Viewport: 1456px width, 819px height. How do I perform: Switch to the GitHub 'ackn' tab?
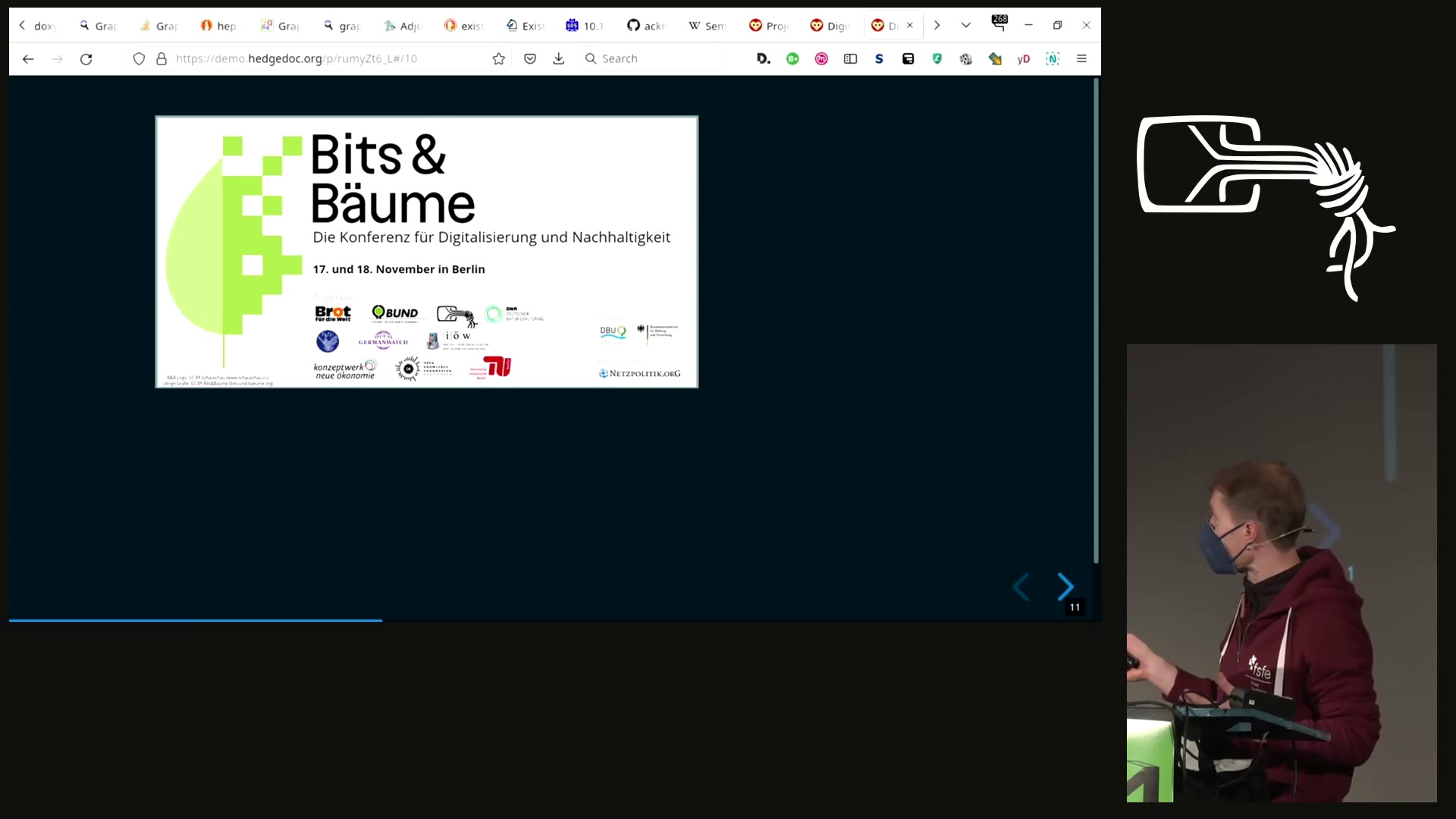click(x=645, y=26)
